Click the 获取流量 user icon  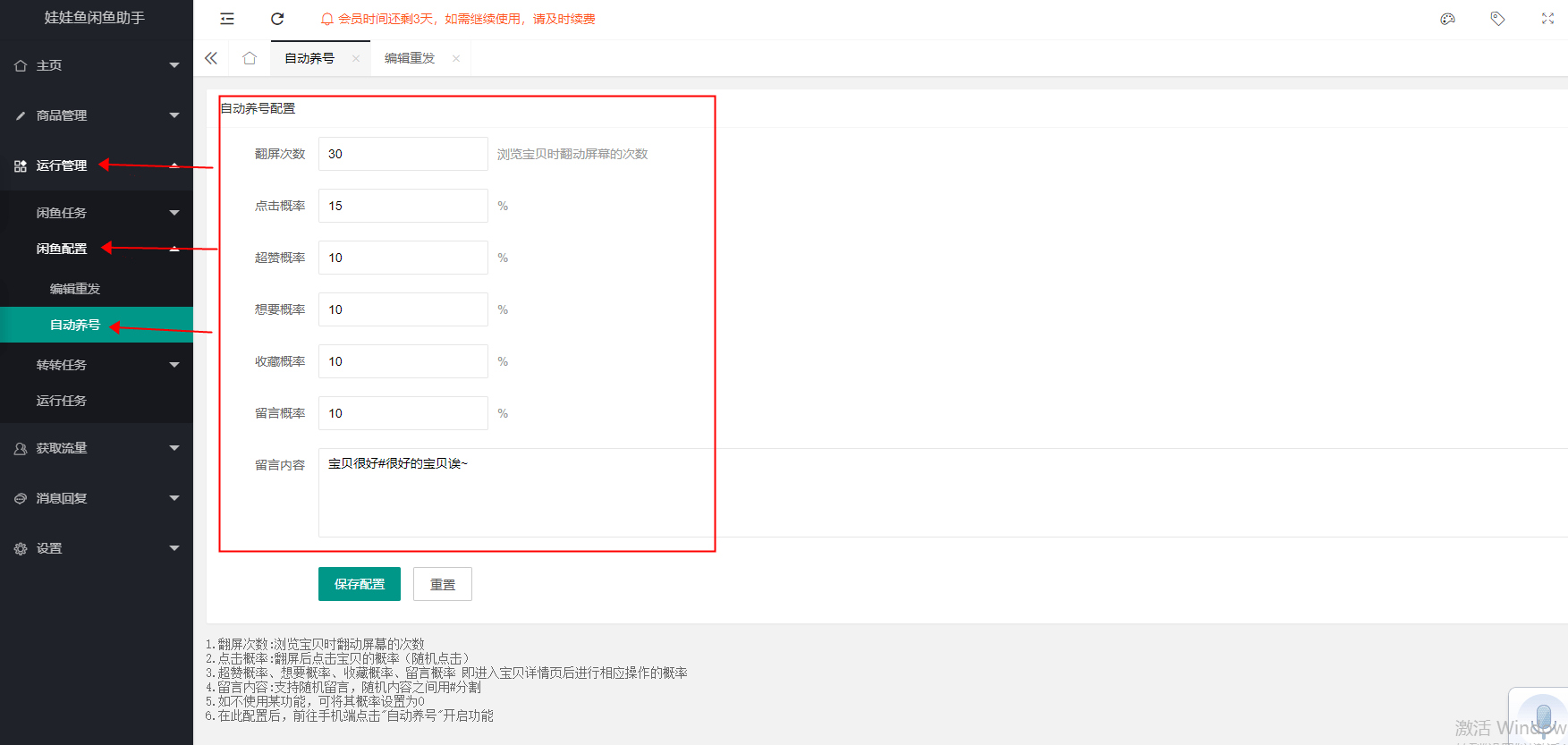(21, 448)
